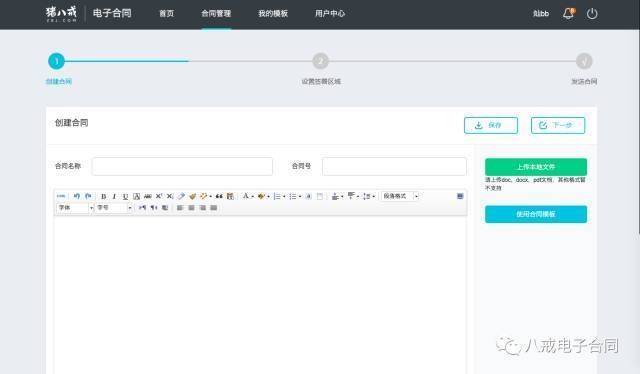The height and width of the screenshot is (374, 640).
Task: Expand the ordered list style arrow
Action: click(284, 197)
